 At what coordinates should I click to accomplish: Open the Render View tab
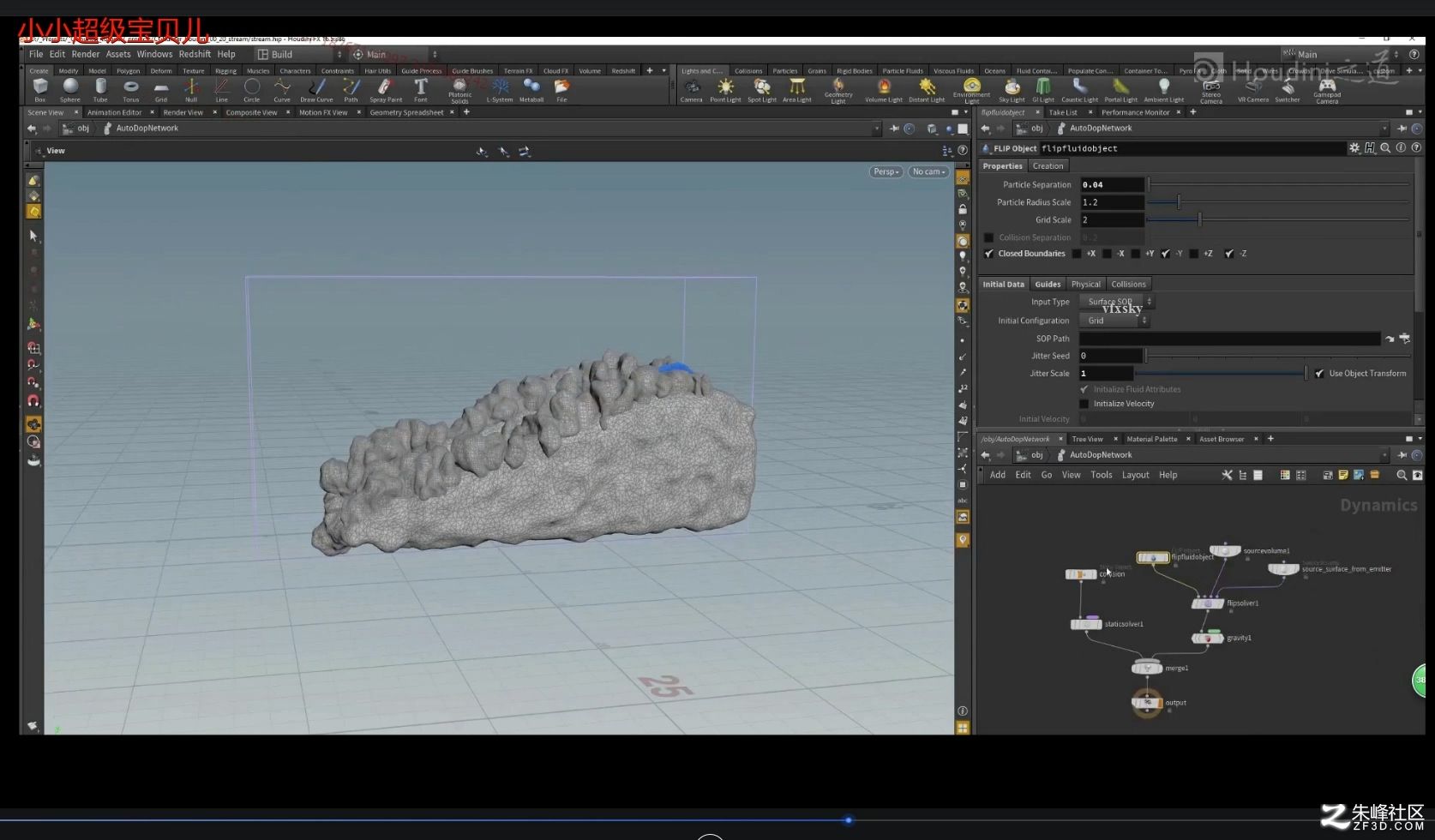[x=183, y=112]
